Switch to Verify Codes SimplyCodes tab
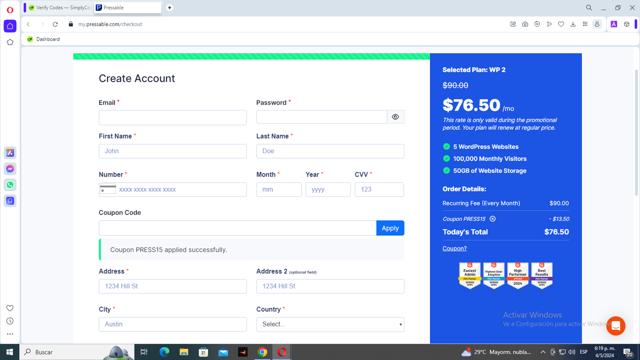The width and height of the screenshot is (640, 360). 58,8
